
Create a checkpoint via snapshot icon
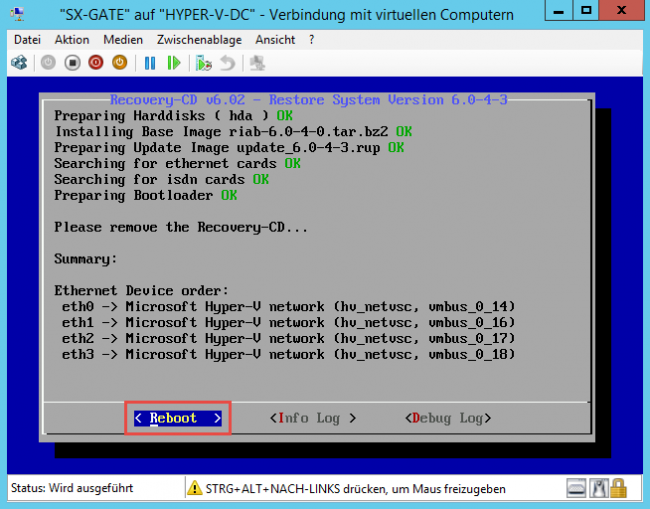[x=204, y=62]
